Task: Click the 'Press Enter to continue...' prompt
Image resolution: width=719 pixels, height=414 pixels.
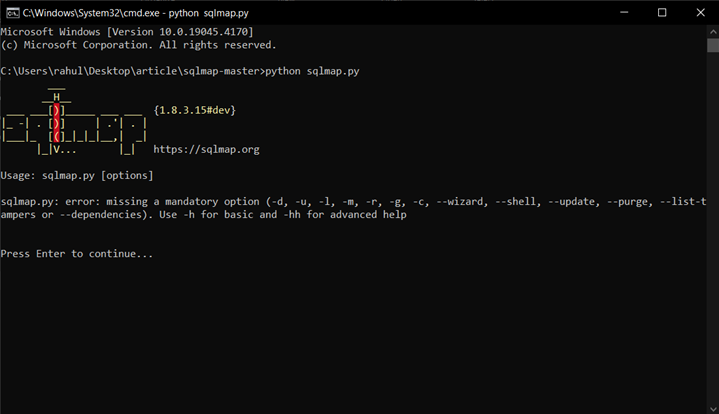Action: (77, 254)
